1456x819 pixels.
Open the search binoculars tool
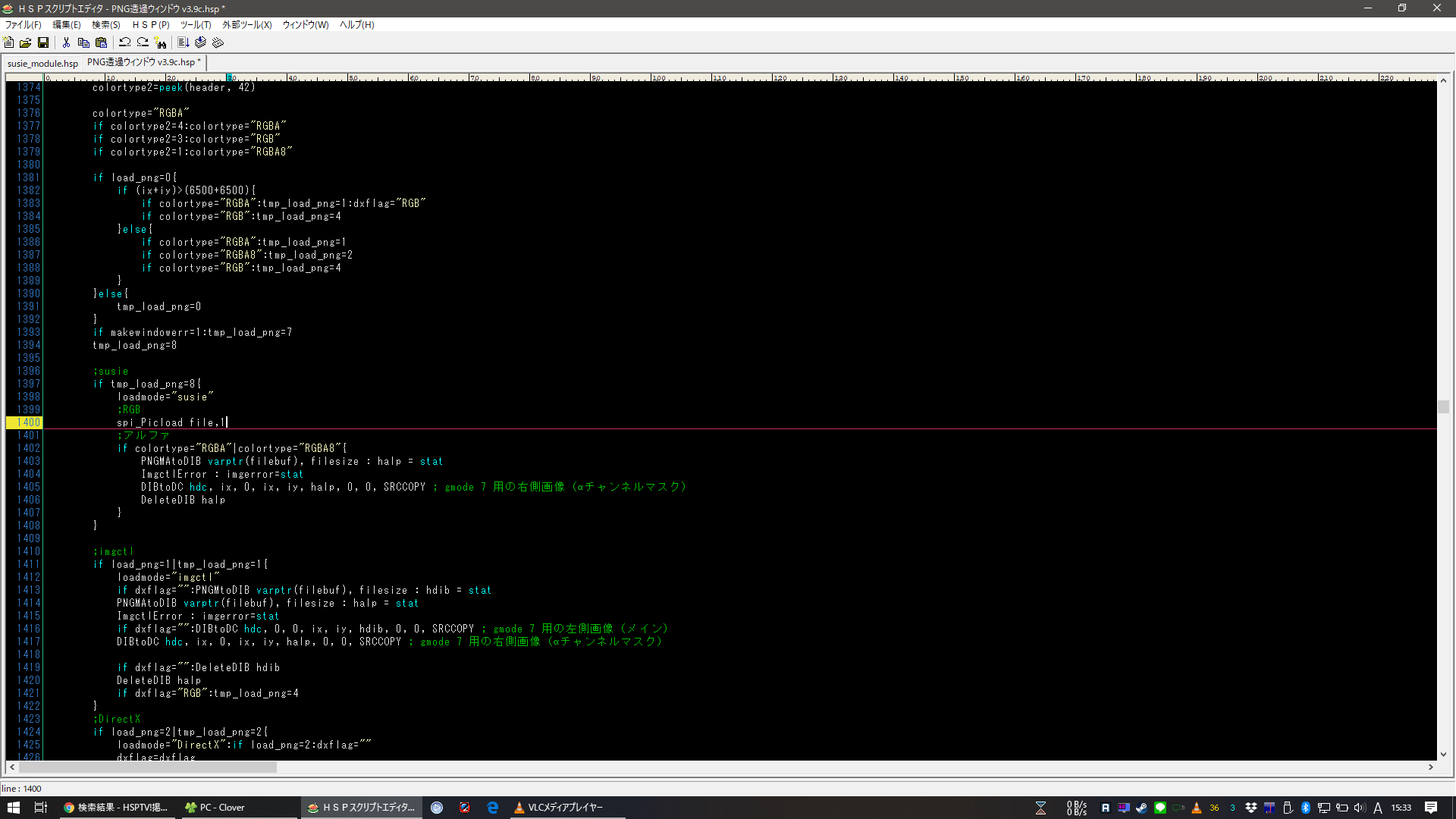click(160, 42)
